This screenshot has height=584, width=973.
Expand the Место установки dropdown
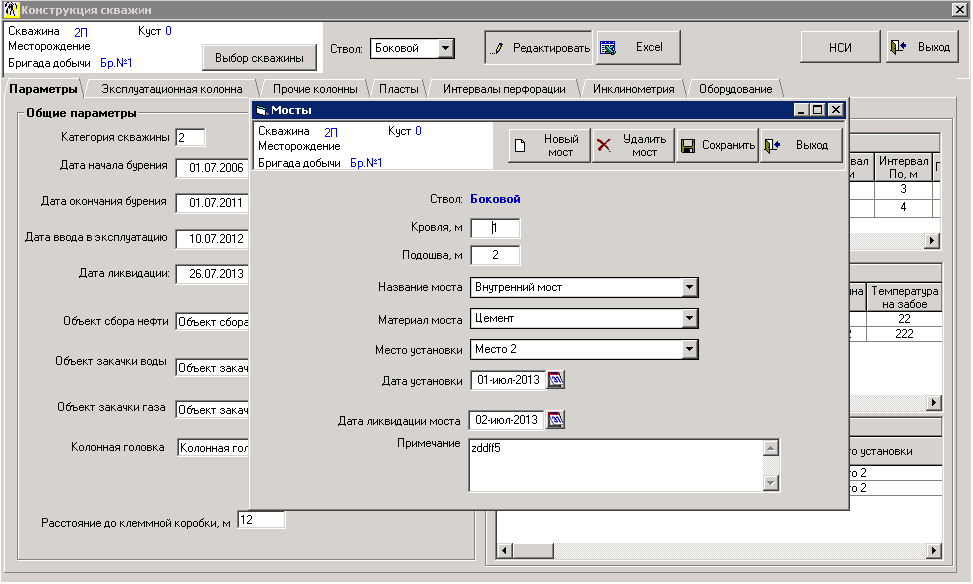(x=689, y=349)
